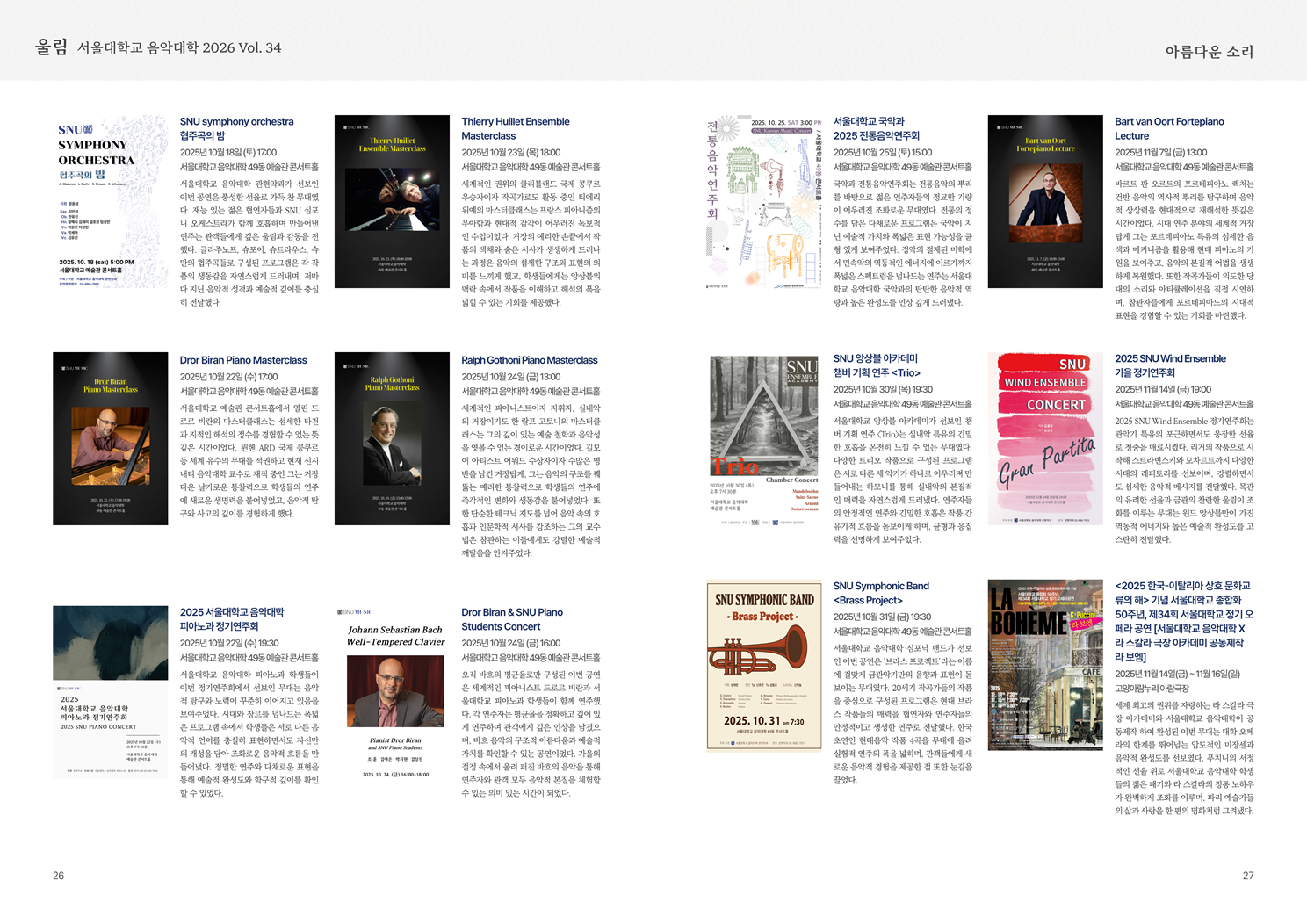
Task: Click page number 27
Action: pyautogui.click(x=1248, y=876)
